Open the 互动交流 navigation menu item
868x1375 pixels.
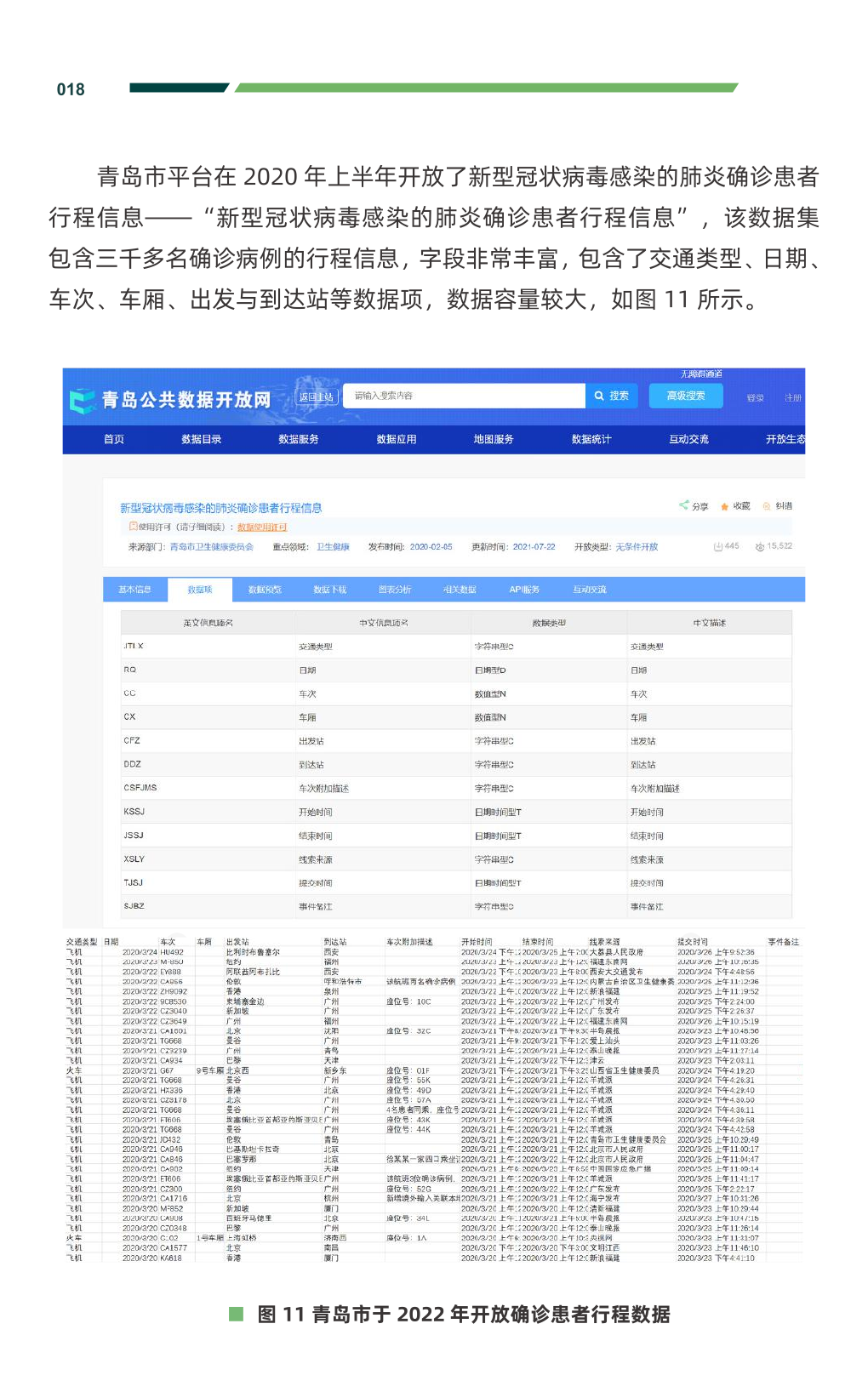(688, 439)
